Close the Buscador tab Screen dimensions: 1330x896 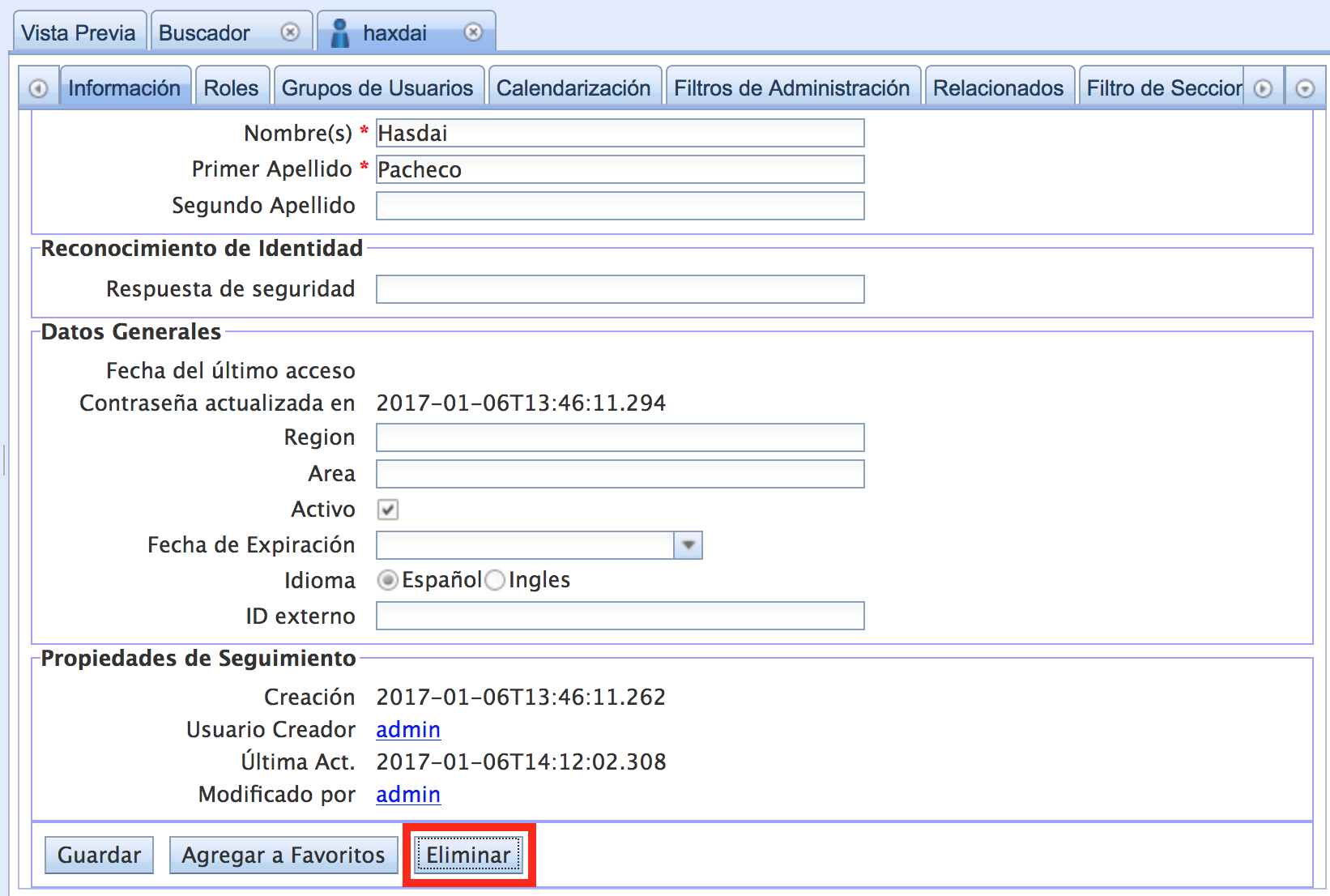(x=290, y=32)
